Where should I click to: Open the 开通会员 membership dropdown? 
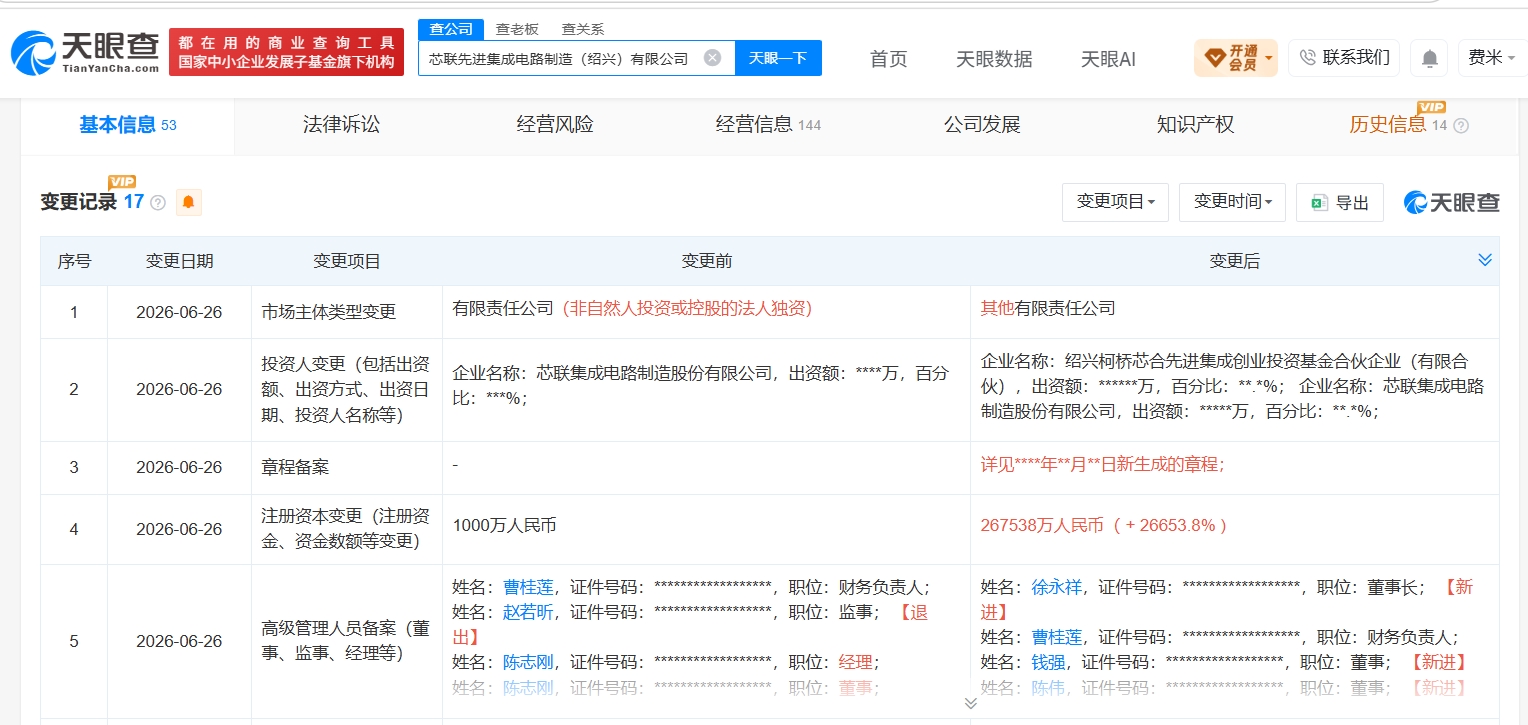[x=1236, y=58]
